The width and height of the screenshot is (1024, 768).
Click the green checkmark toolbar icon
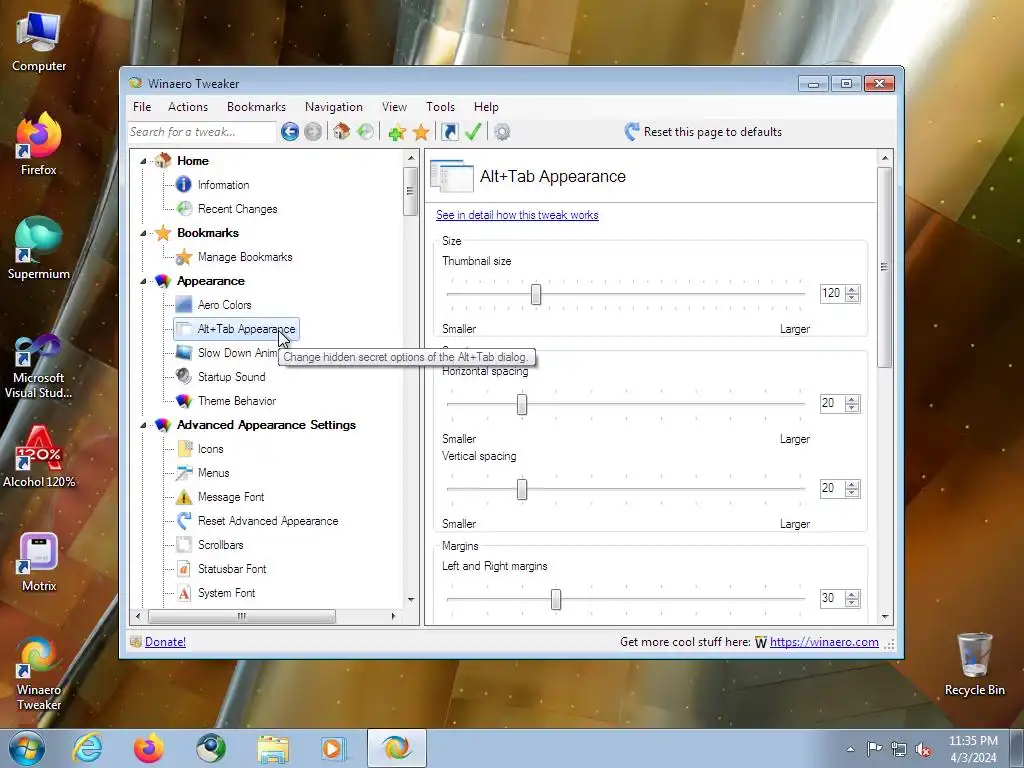[x=473, y=132]
